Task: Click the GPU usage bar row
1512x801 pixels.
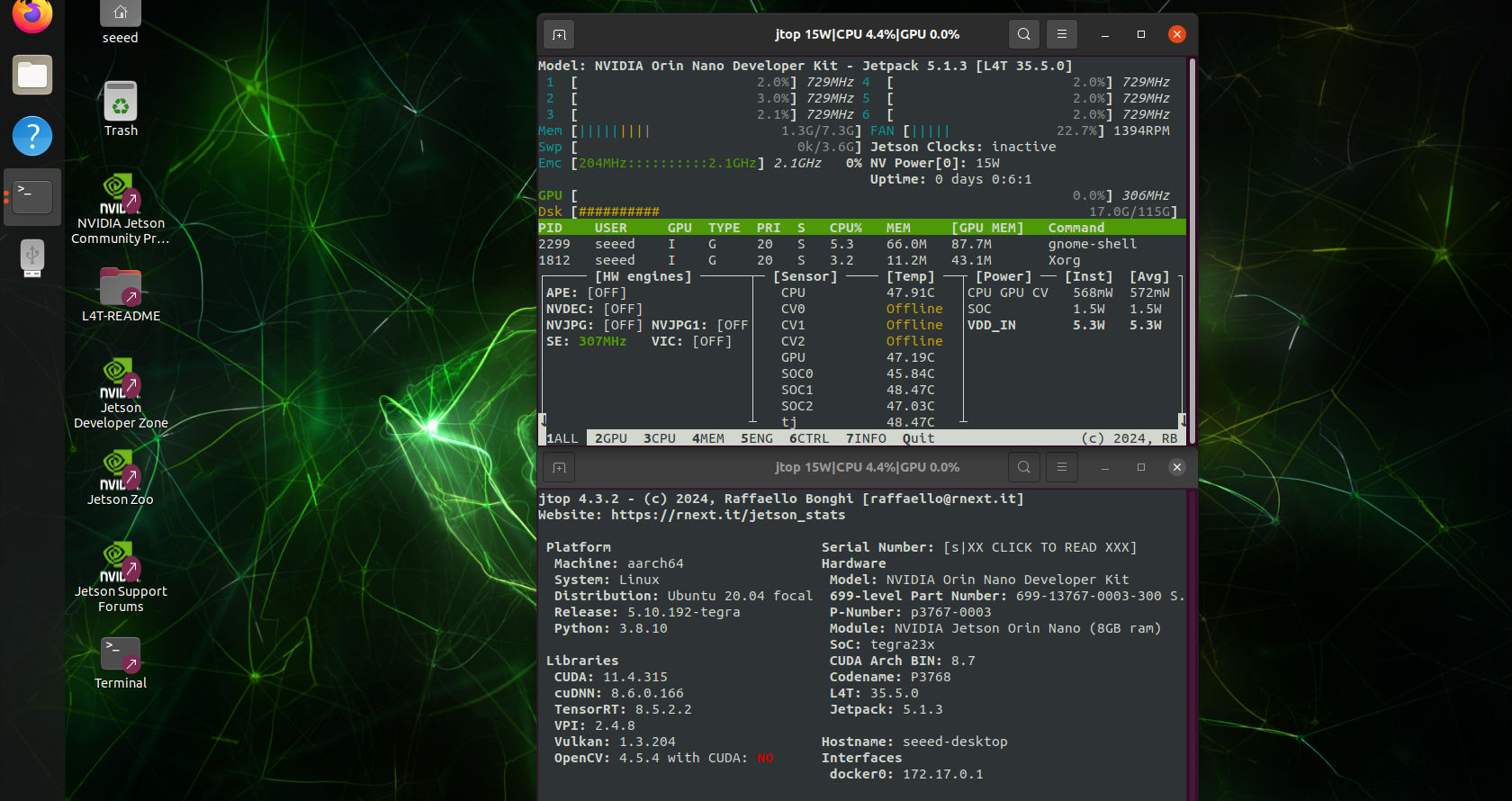Action: (855, 195)
